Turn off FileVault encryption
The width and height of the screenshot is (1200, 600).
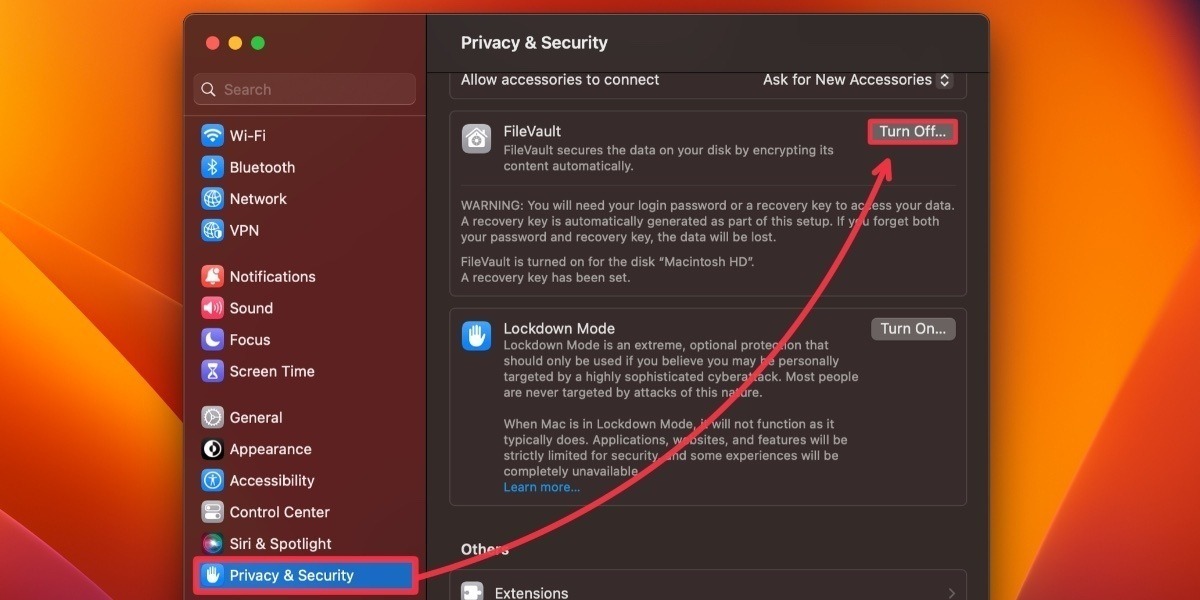pos(912,132)
